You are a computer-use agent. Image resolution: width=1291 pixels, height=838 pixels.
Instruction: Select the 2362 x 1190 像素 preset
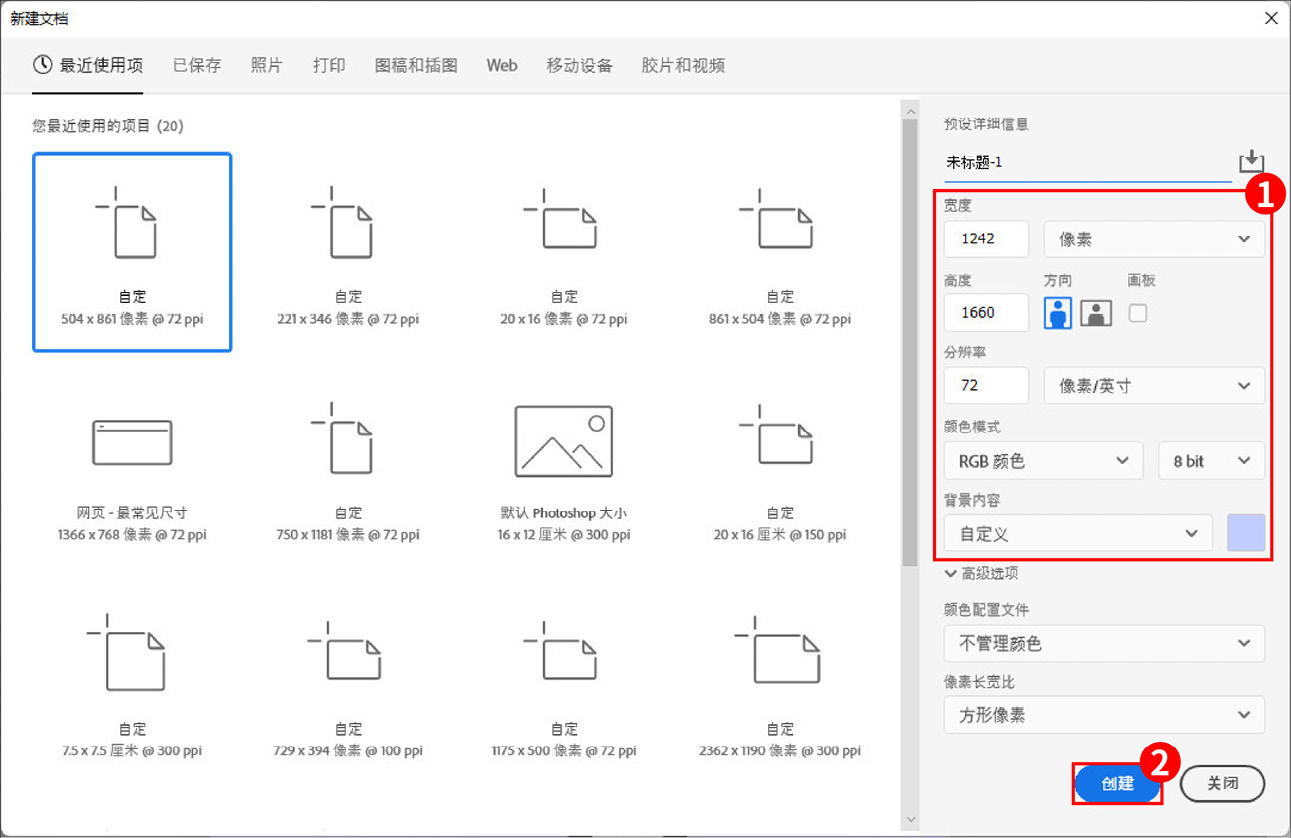[780, 684]
